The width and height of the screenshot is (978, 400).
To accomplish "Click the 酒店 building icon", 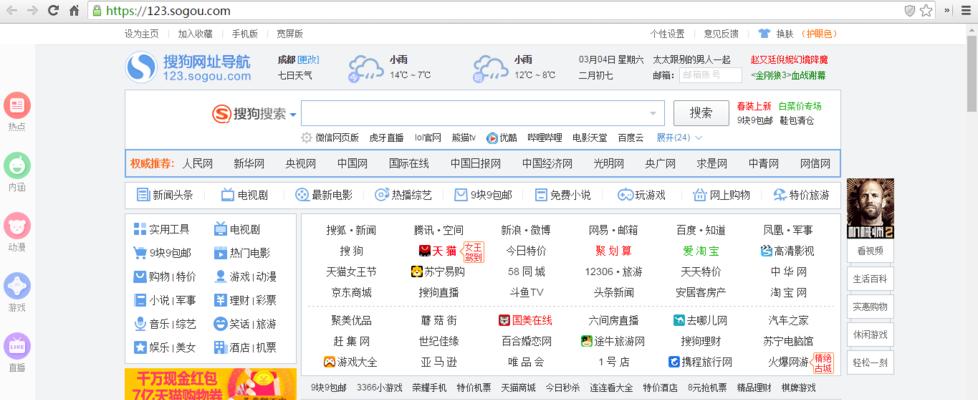I will (220, 348).
